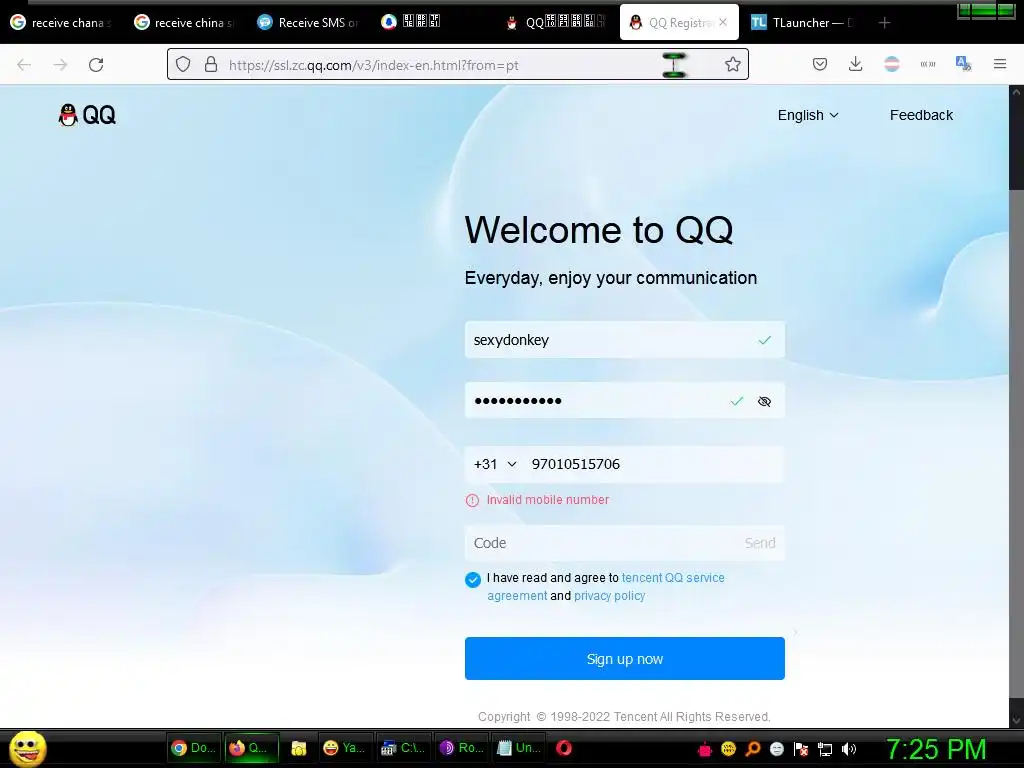Expand the English language dropdown
This screenshot has width=1024, height=768.
click(808, 115)
